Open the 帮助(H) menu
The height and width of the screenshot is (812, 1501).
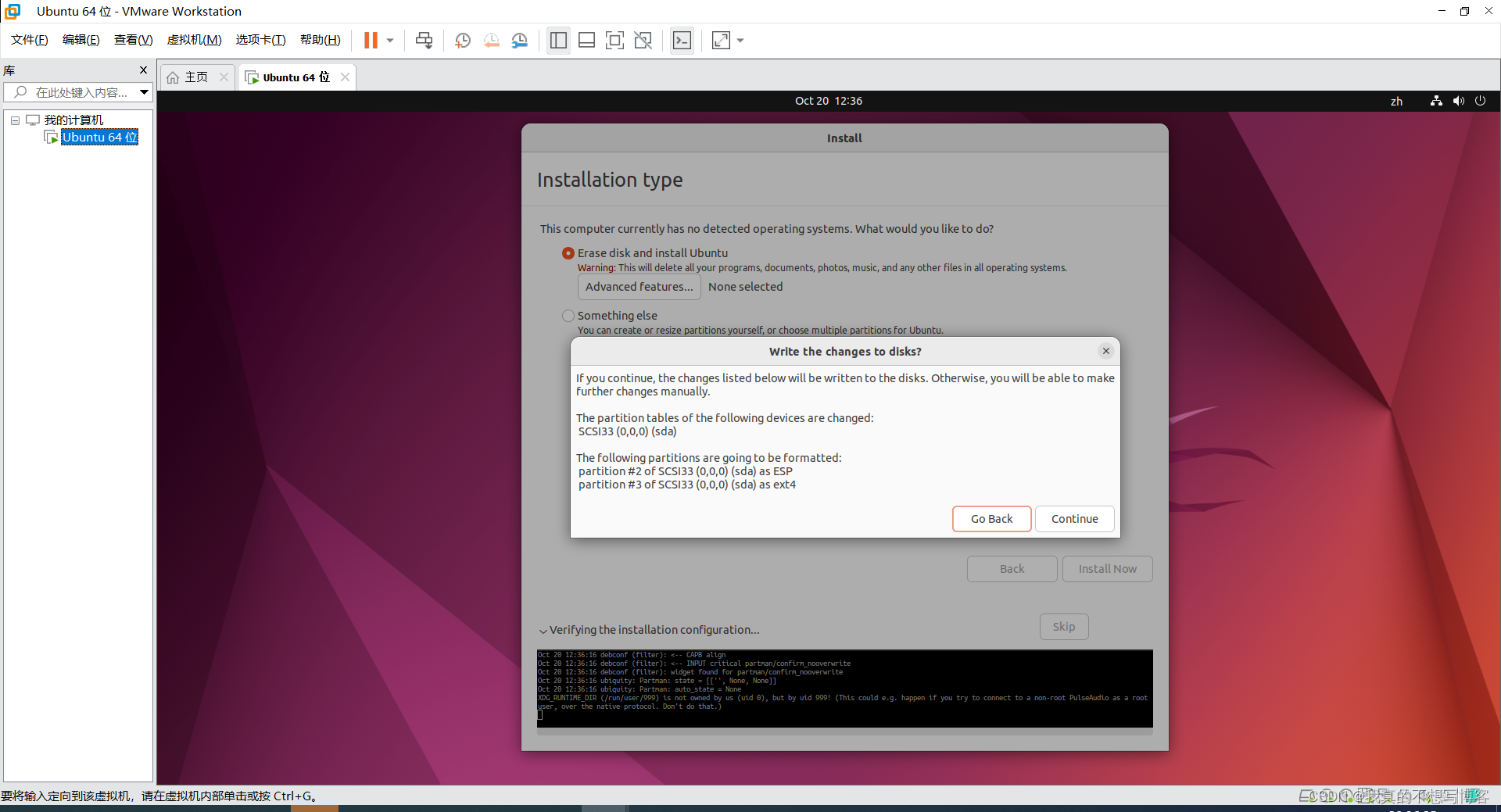321,40
